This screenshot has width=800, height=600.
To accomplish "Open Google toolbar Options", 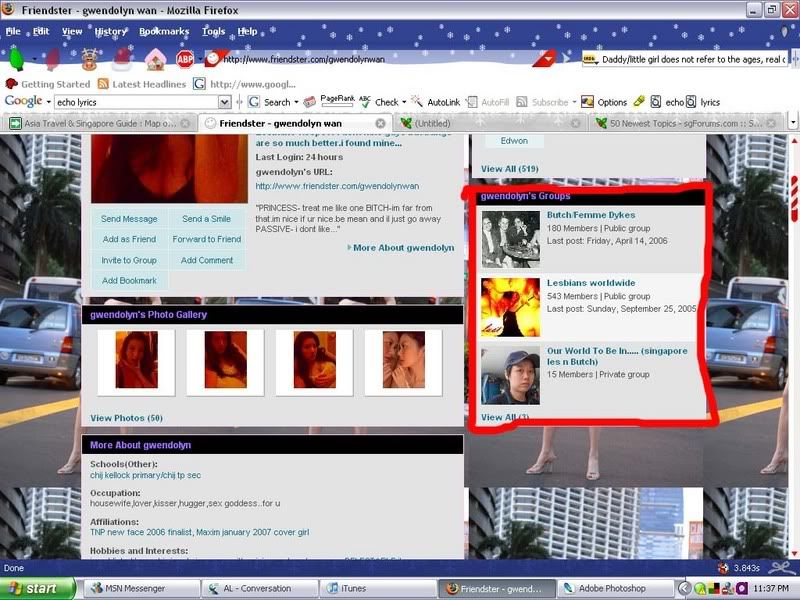I will [x=604, y=102].
